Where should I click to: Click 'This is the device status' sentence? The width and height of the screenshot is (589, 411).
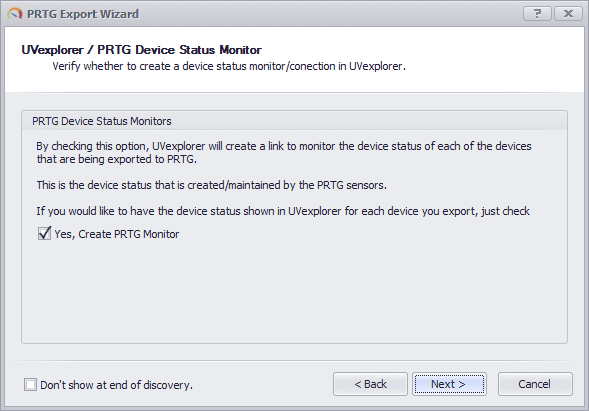(x=211, y=185)
